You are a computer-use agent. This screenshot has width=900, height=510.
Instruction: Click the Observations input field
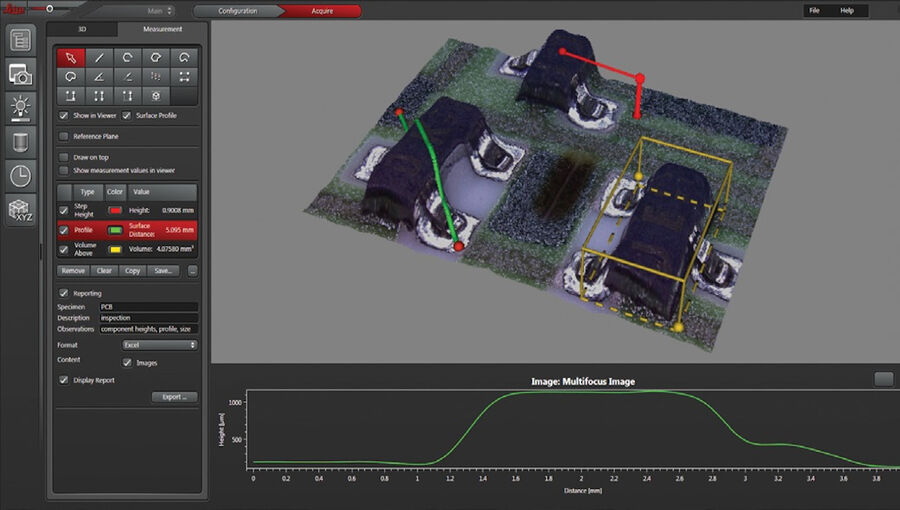coord(149,329)
